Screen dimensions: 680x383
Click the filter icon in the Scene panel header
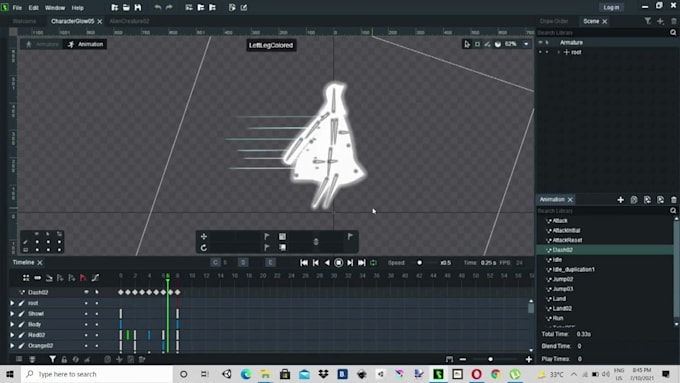pyautogui.click(x=647, y=21)
